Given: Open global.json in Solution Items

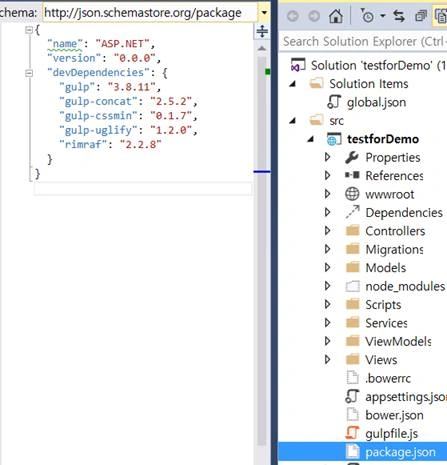Looking at the screenshot, I should (x=376, y=102).
